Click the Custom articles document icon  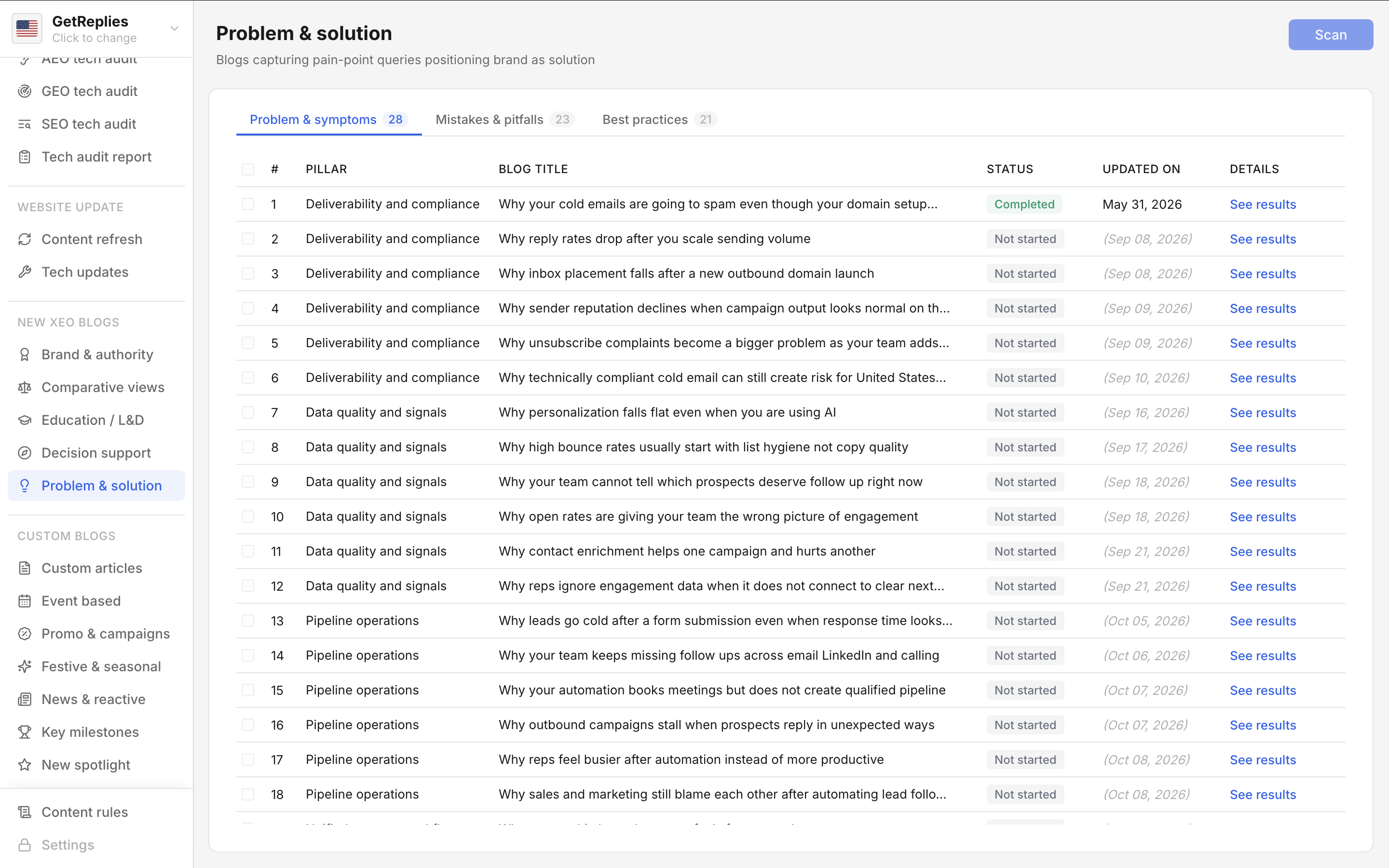coord(25,569)
